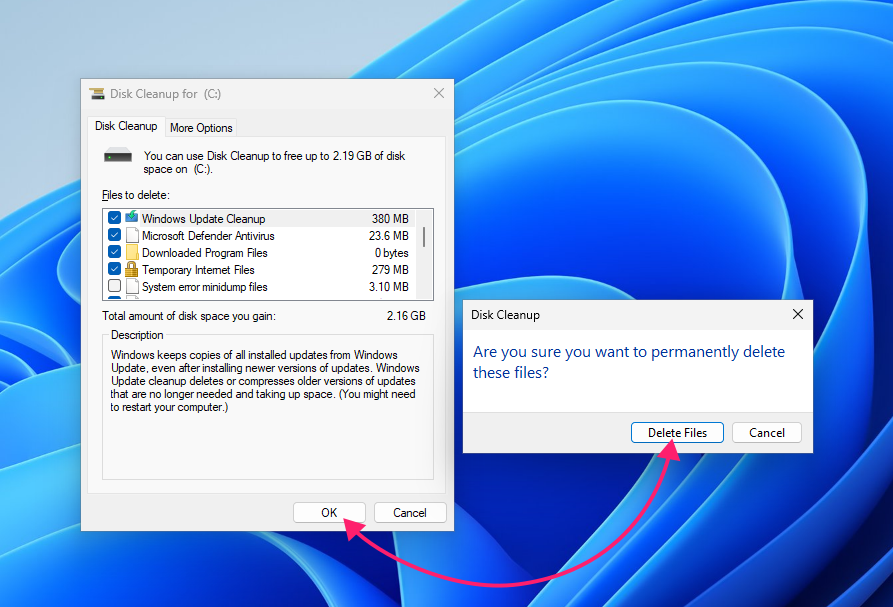Uncheck Downloaded Program Files checkbox
The width and height of the screenshot is (893, 607).
pyautogui.click(x=114, y=252)
